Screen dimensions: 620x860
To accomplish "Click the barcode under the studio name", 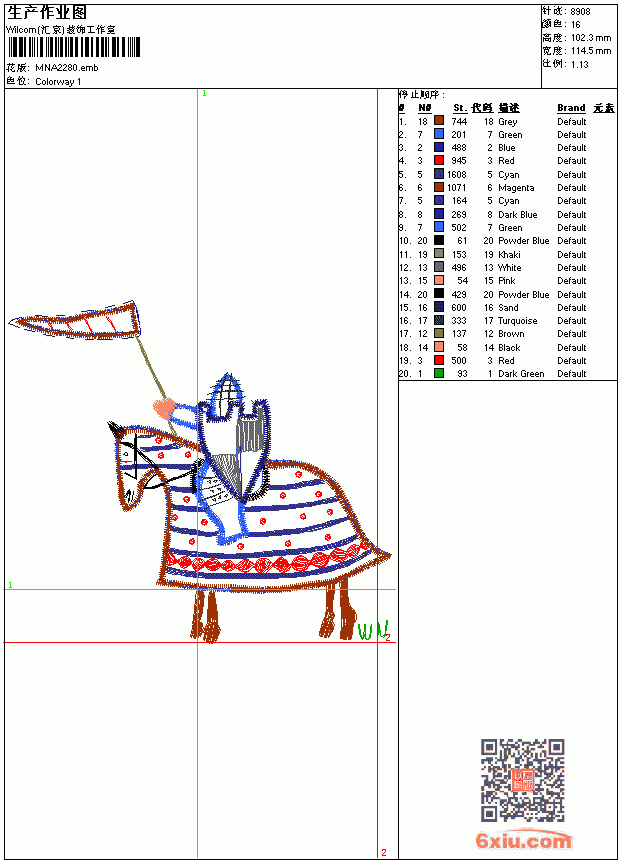I will 74,47.
